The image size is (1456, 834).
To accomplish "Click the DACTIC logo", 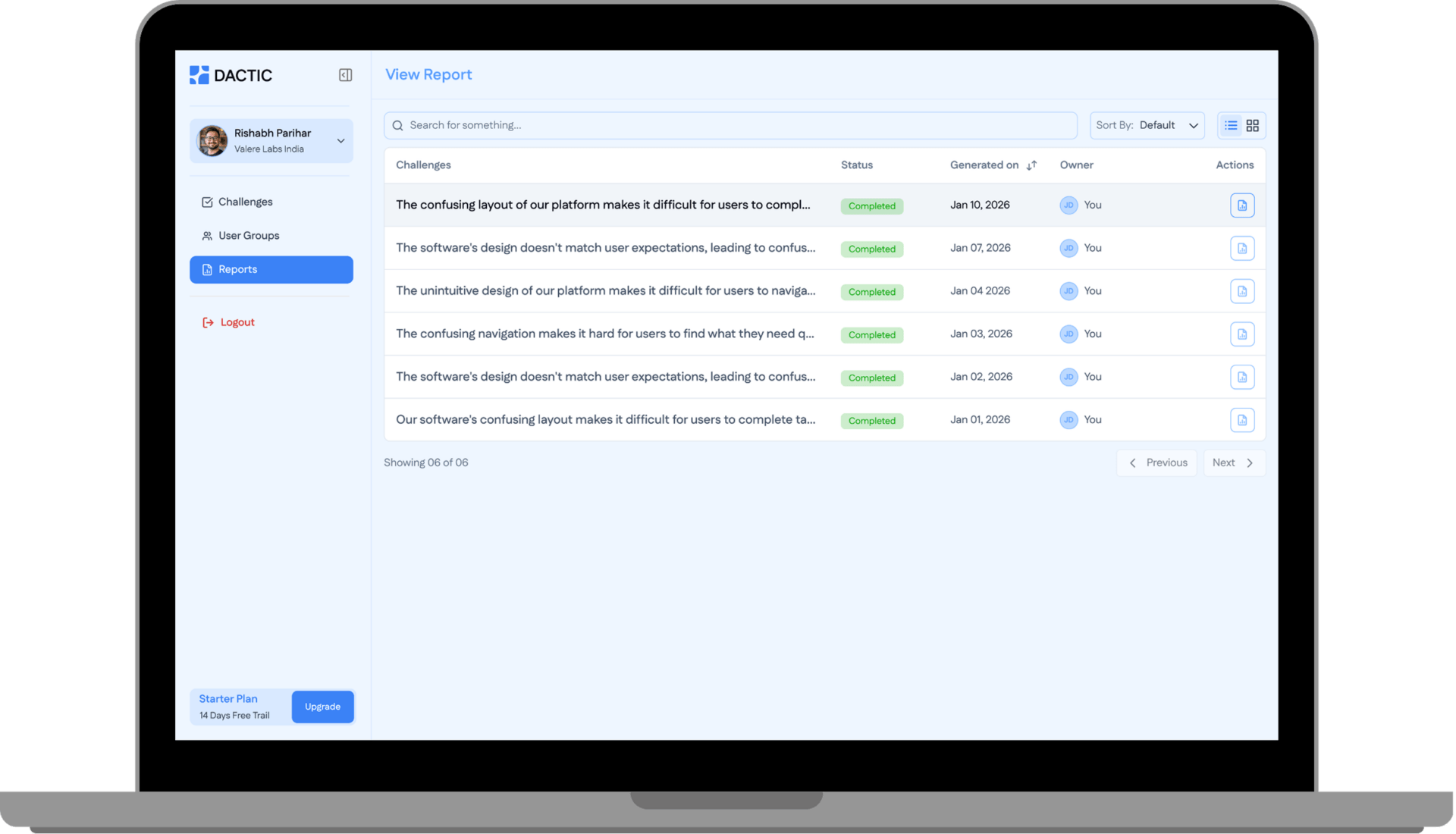I will [x=231, y=75].
